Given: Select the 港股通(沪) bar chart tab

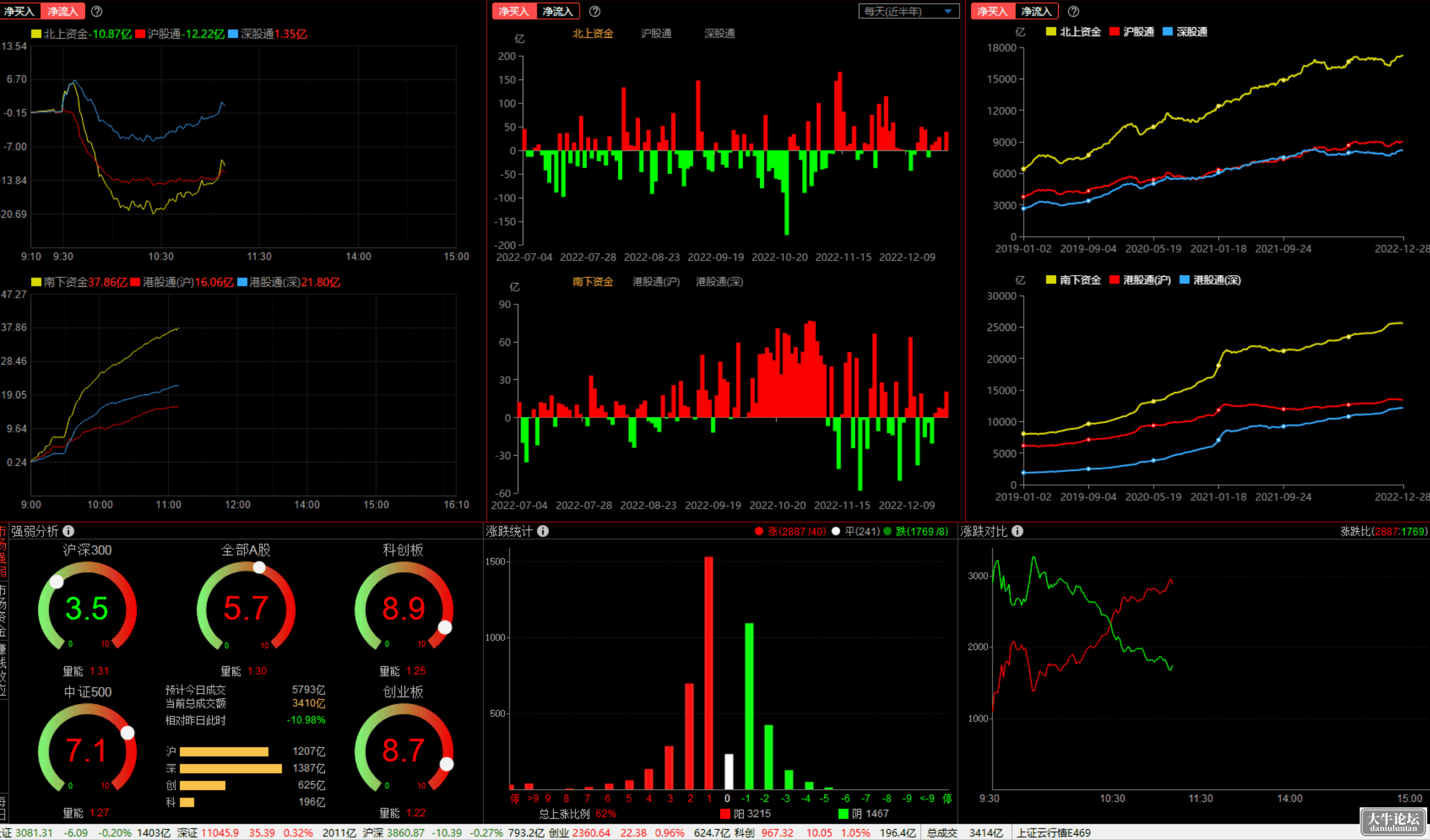Looking at the screenshot, I should pos(656,282).
